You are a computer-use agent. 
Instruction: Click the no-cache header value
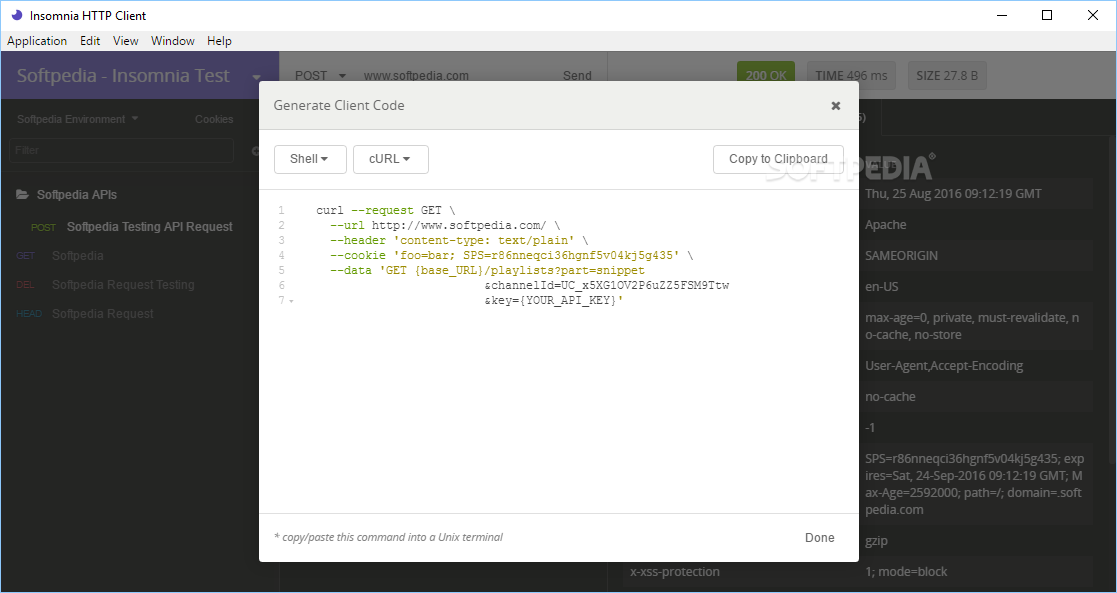[890, 396]
